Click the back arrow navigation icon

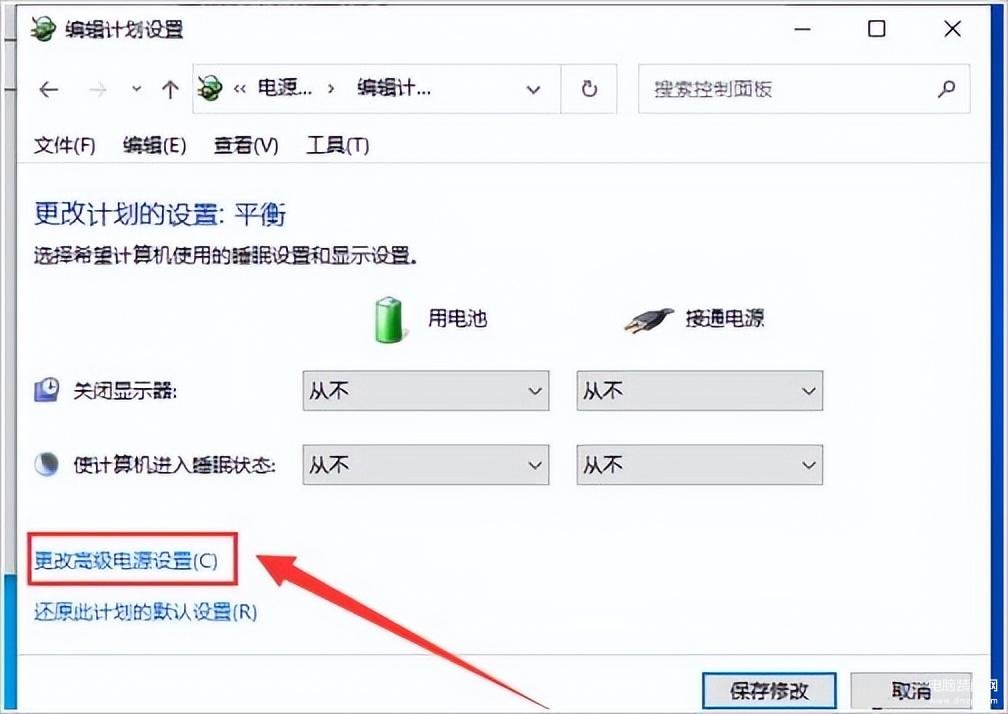49,89
